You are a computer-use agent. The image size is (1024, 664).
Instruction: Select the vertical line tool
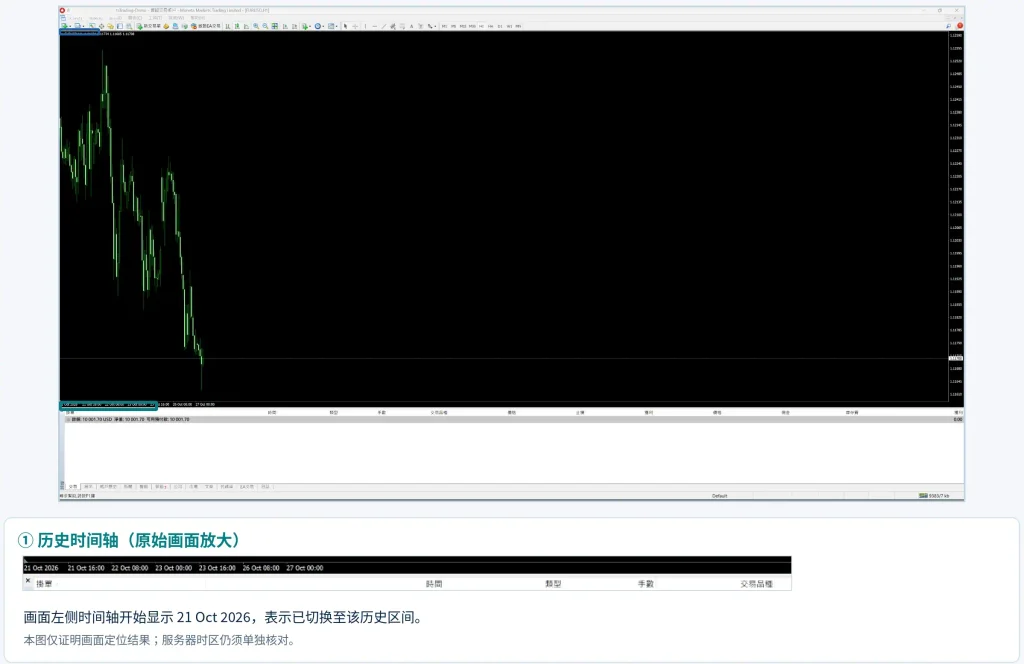[x=366, y=26]
